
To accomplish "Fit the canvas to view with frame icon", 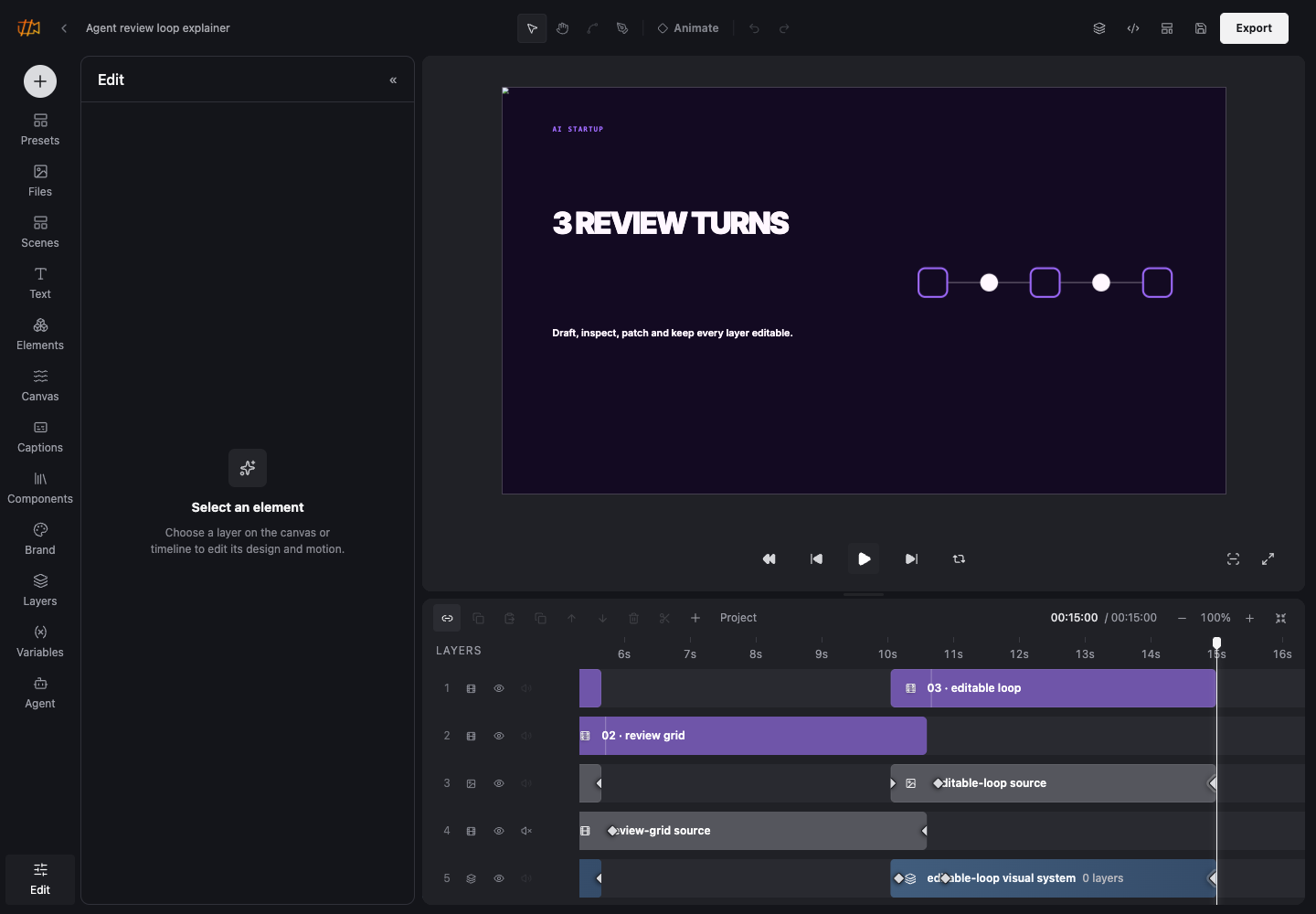I will 1233,559.
